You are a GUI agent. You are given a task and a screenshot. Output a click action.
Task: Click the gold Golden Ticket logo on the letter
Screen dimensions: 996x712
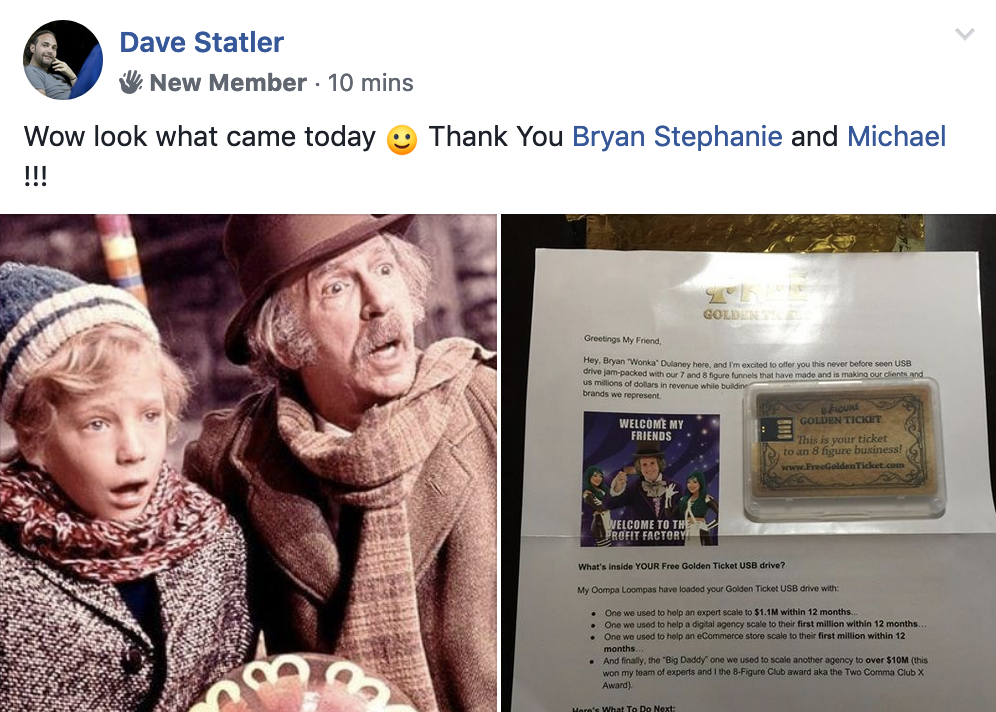click(754, 301)
